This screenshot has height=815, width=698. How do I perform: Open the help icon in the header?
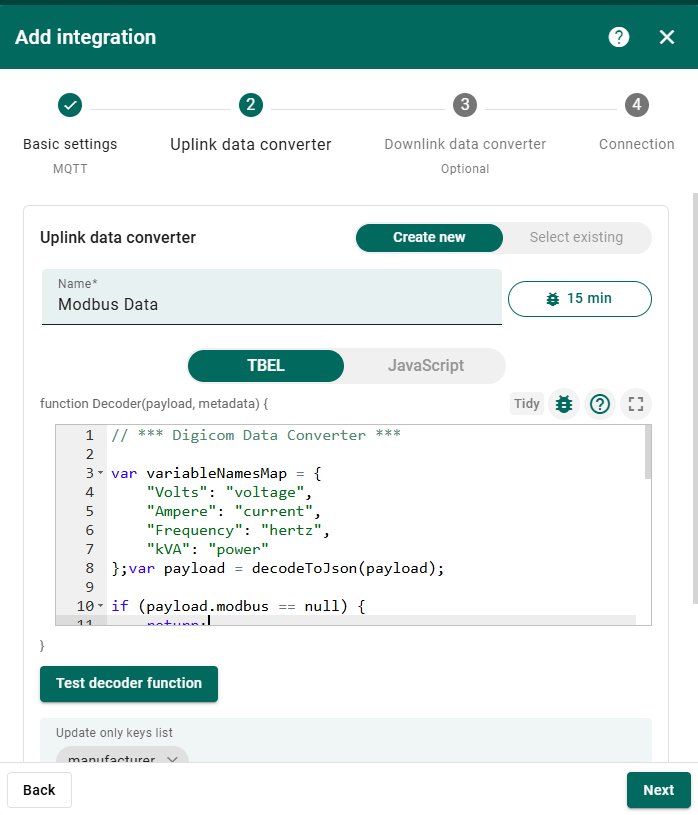619,37
